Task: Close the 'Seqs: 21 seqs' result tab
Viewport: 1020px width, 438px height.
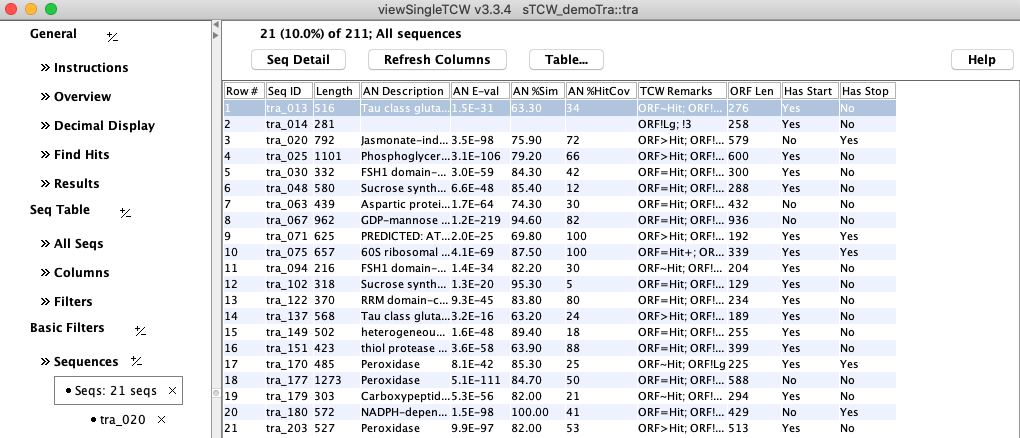Action: [x=172, y=390]
